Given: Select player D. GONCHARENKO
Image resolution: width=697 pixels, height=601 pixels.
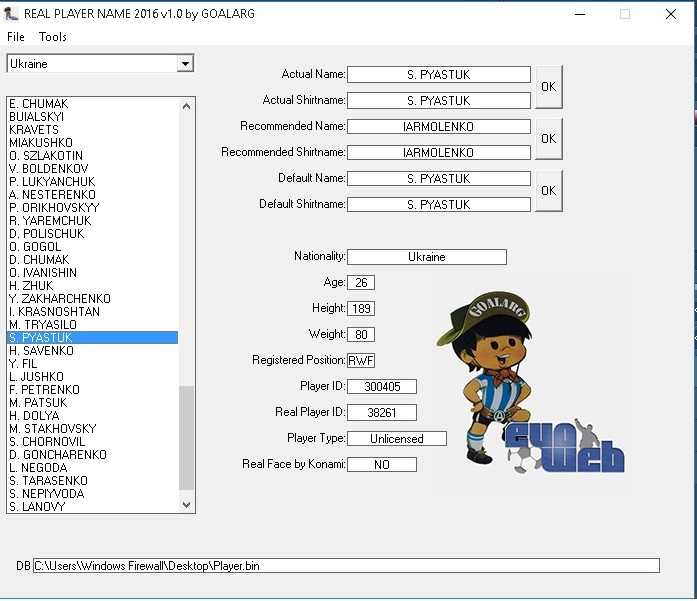Looking at the screenshot, I should click(92, 455).
